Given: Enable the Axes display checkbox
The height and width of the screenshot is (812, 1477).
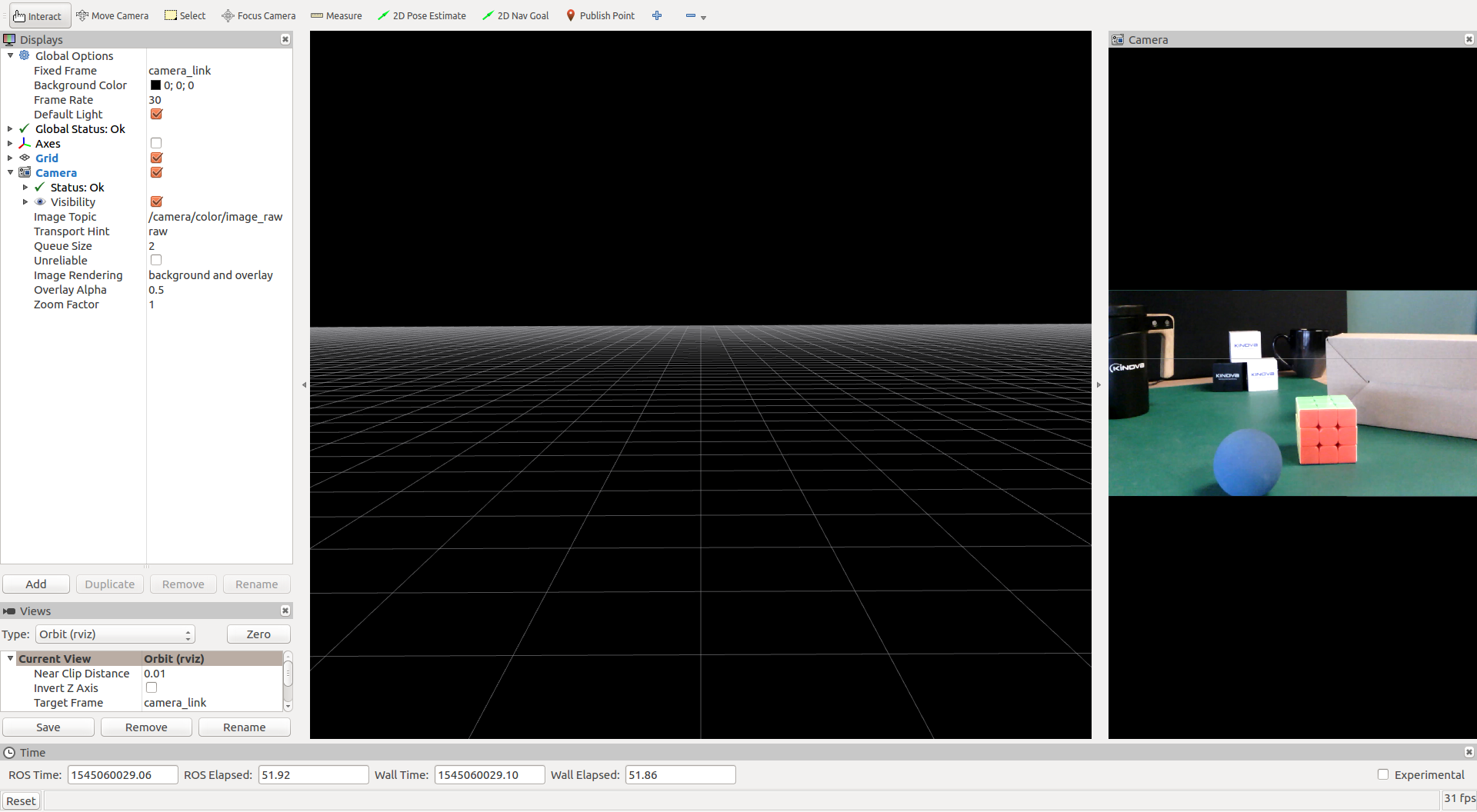Looking at the screenshot, I should 156,143.
